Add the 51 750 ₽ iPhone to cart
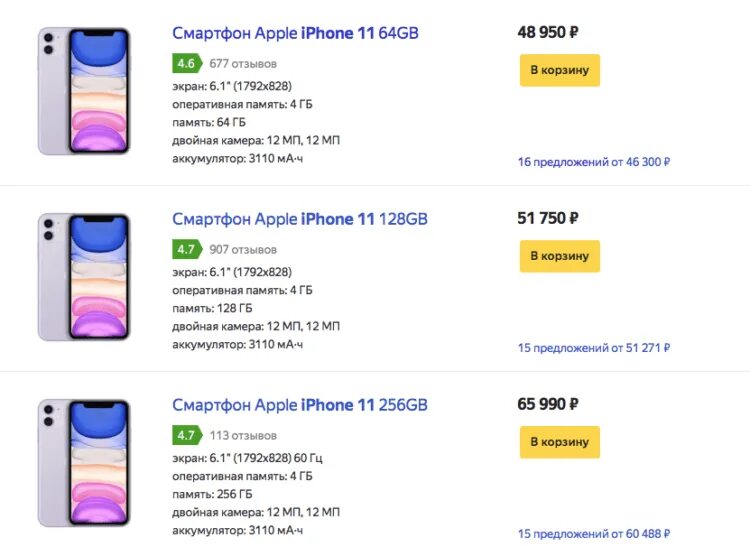Viewport: 750px width, 556px height. tap(559, 256)
